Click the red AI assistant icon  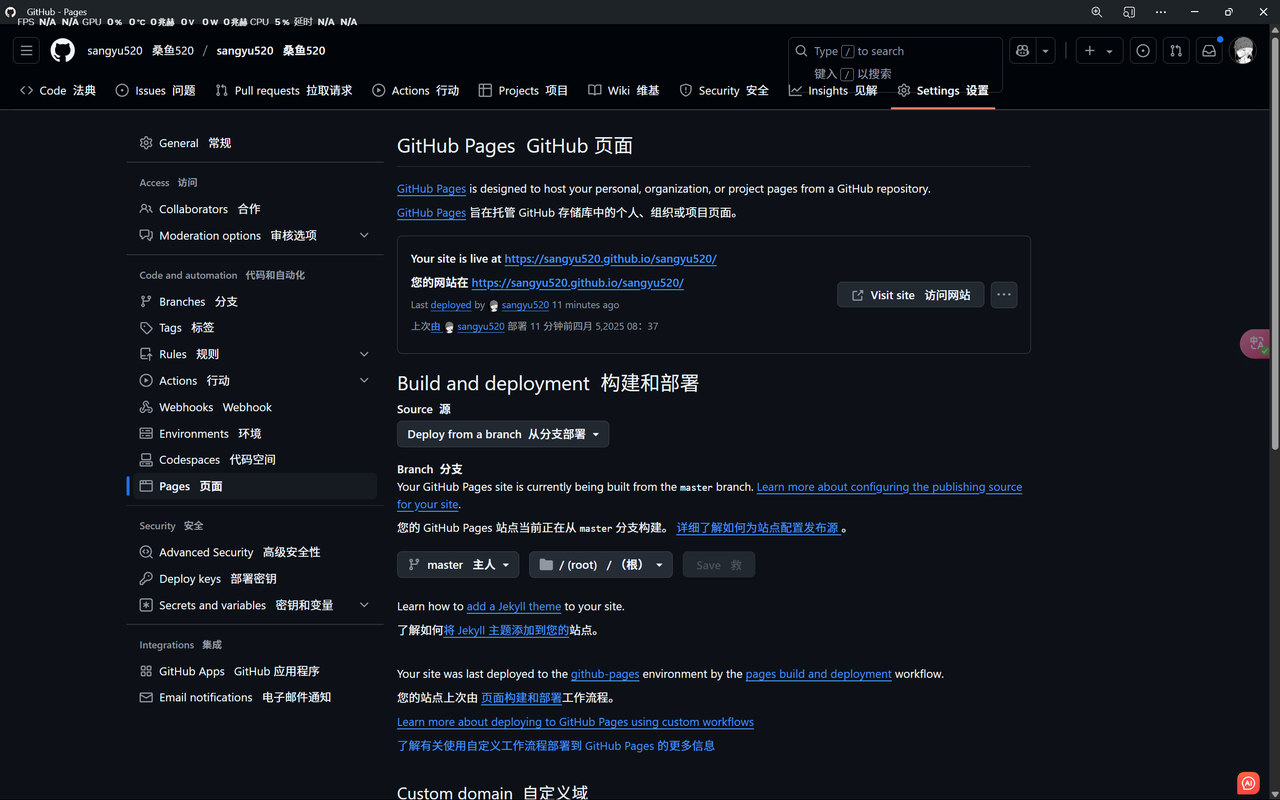(1248, 782)
